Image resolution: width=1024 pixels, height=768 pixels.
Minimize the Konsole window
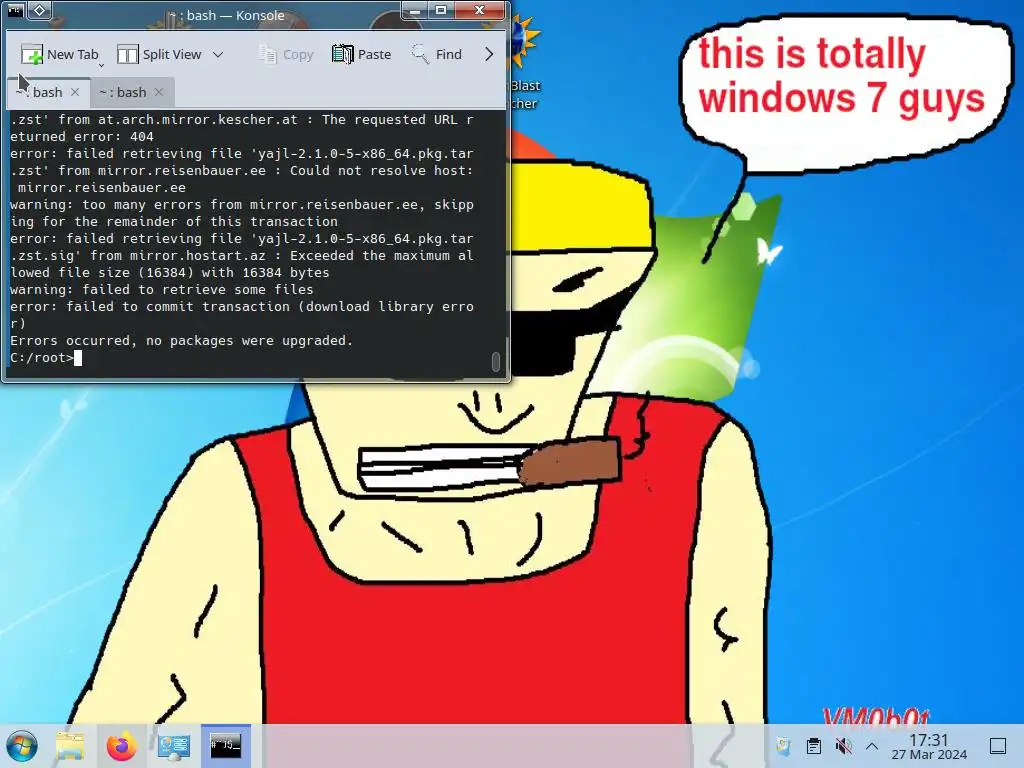415,10
